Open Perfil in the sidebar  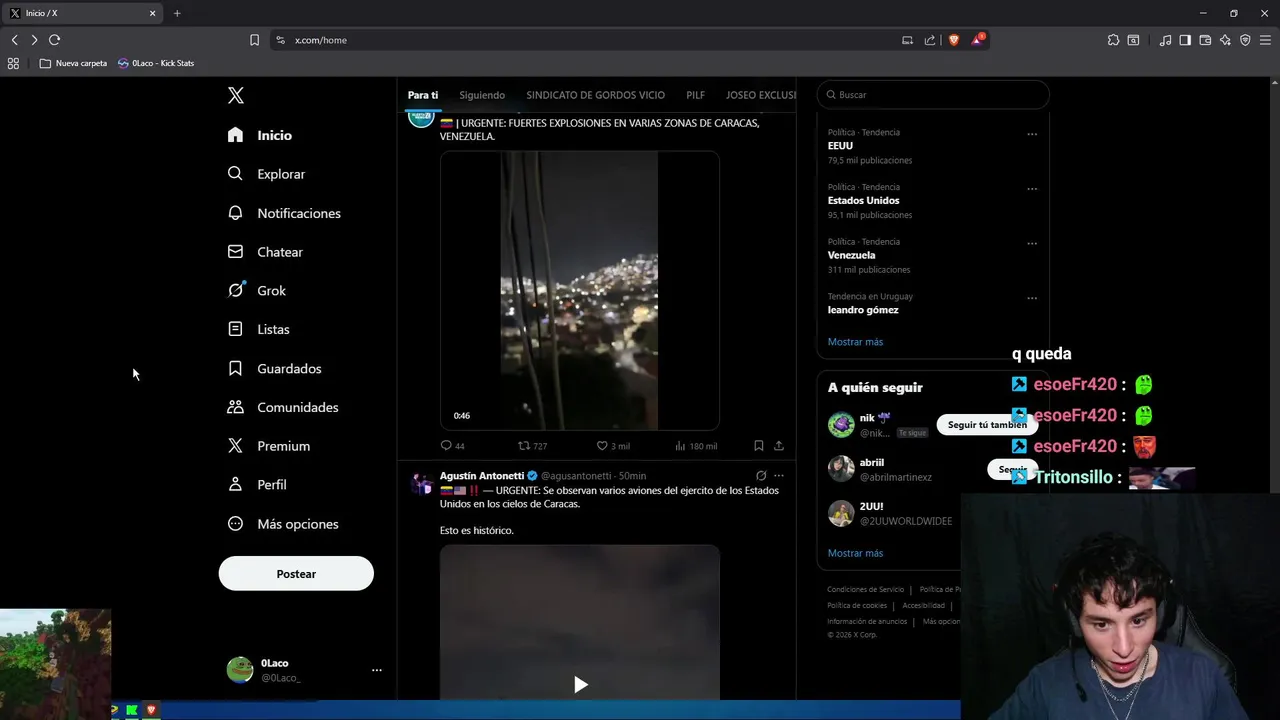257,484
